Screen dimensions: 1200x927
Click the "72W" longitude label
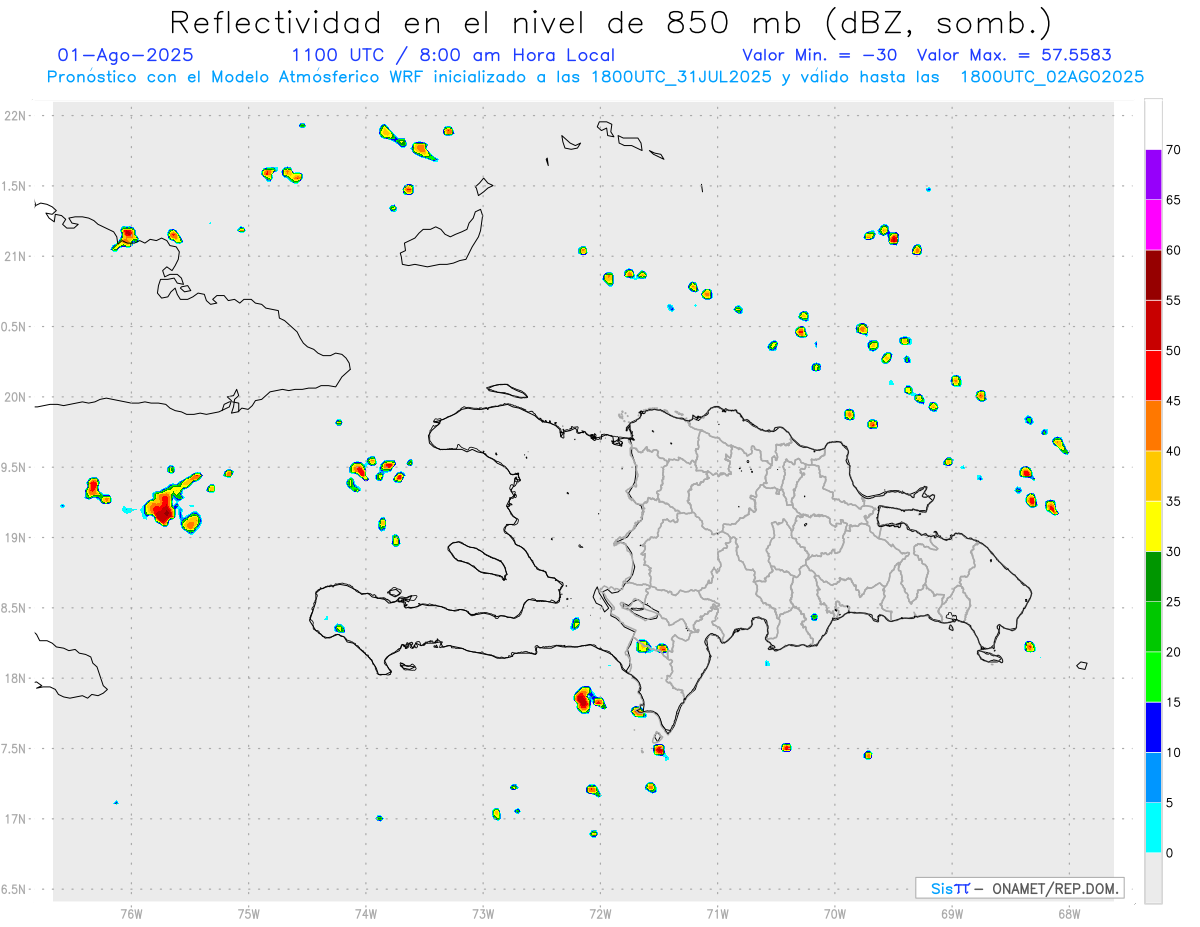[x=600, y=913]
